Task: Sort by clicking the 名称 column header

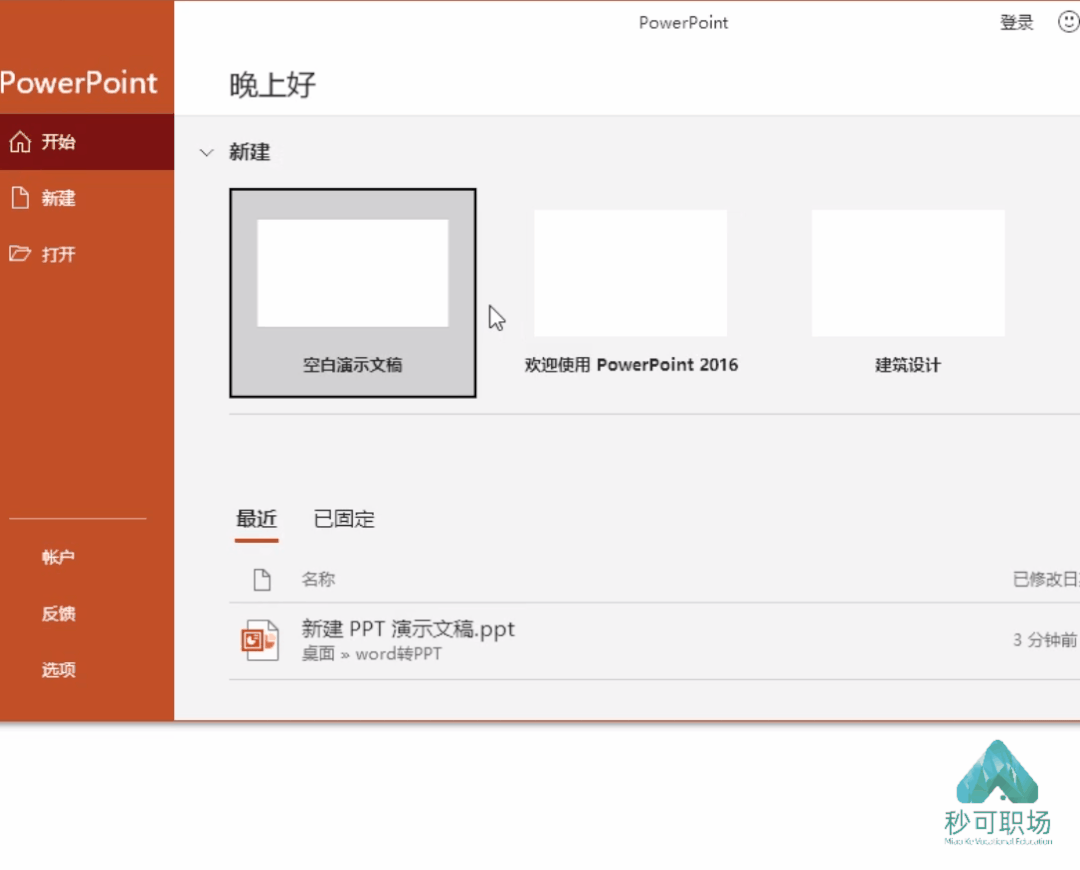Action: tap(318, 580)
